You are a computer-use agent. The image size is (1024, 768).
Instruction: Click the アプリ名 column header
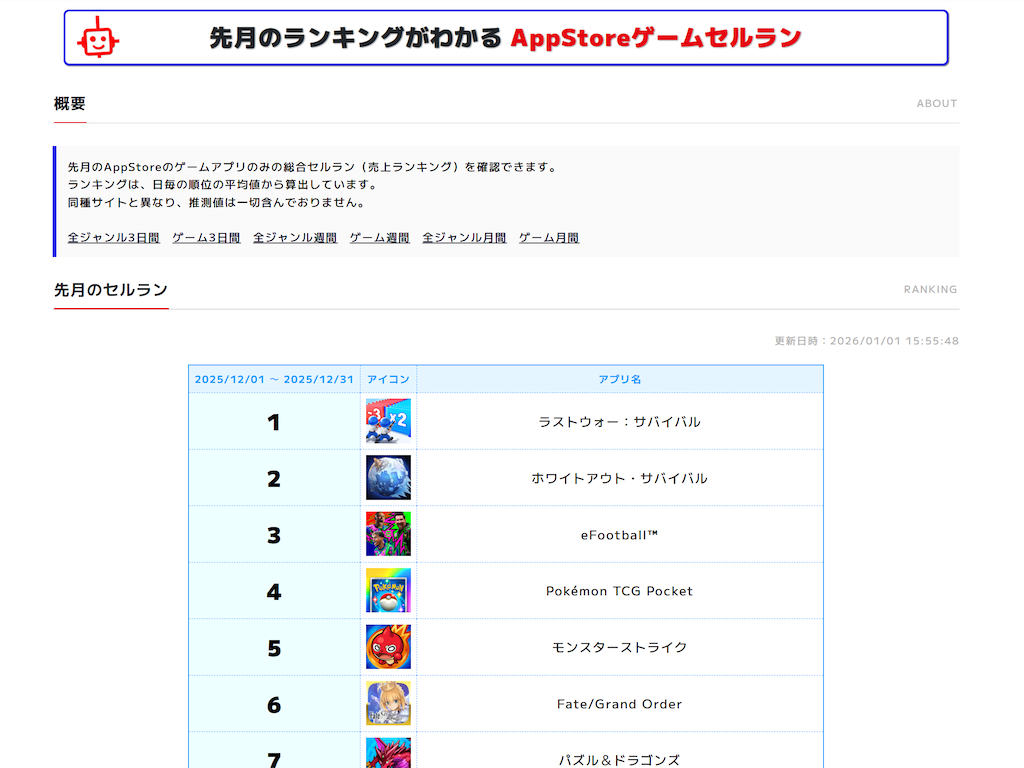click(619, 380)
